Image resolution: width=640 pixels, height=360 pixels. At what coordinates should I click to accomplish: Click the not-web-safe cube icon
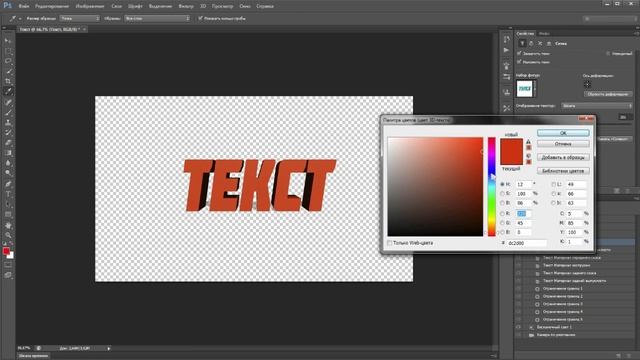[529, 156]
